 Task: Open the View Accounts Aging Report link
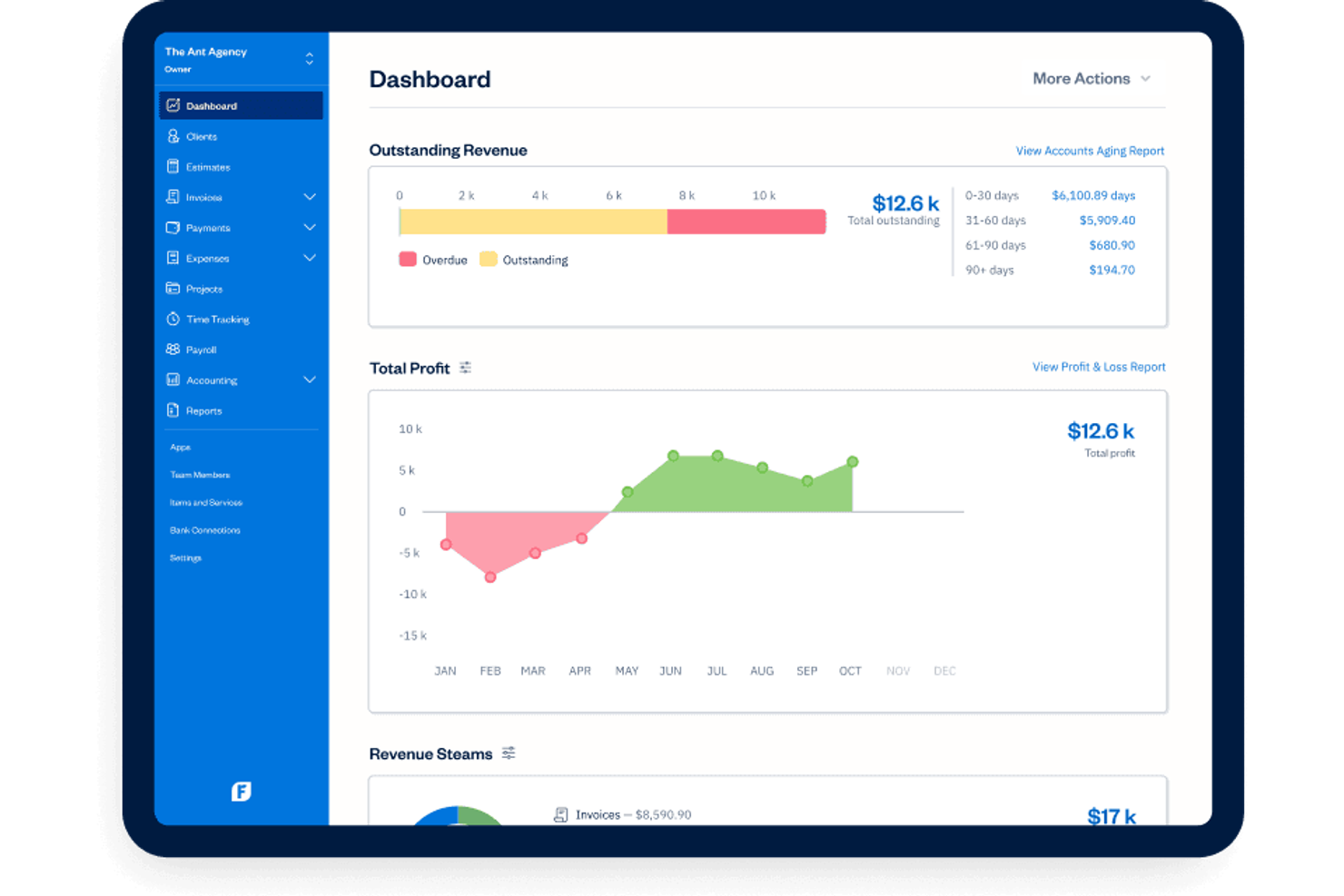tap(1089, 150)
